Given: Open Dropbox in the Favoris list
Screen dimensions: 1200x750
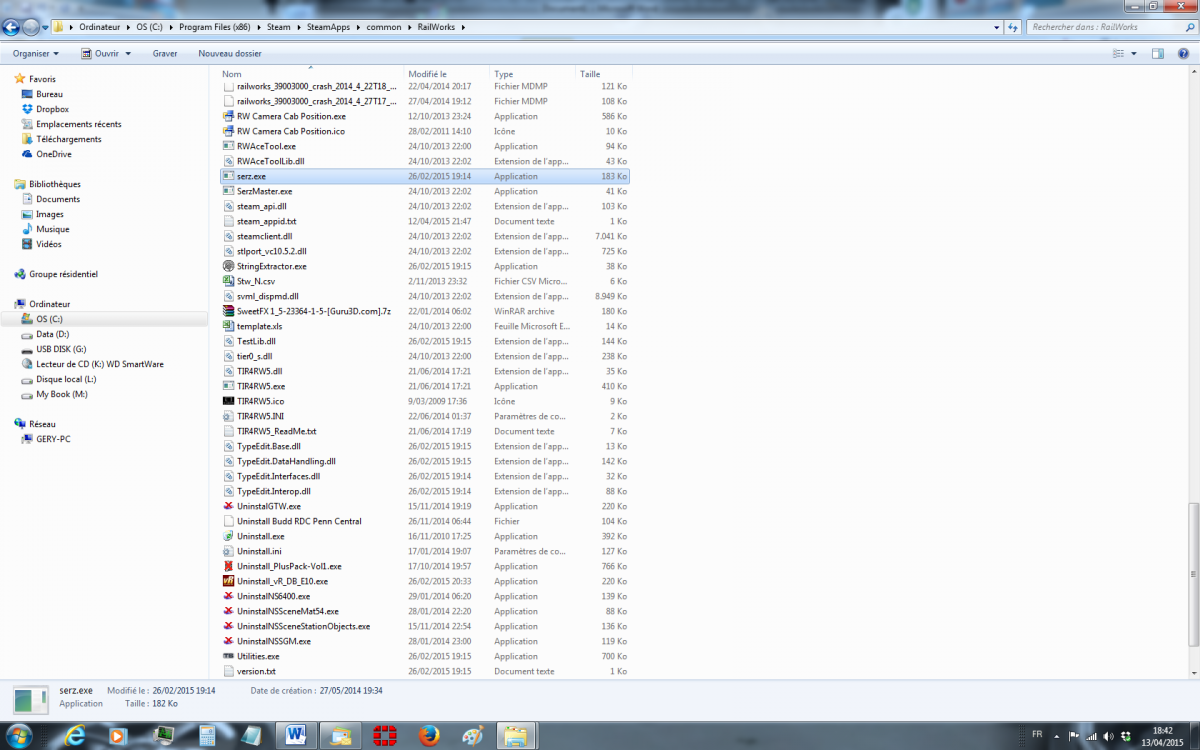Looking at the screenshot, I should [52, 109].
